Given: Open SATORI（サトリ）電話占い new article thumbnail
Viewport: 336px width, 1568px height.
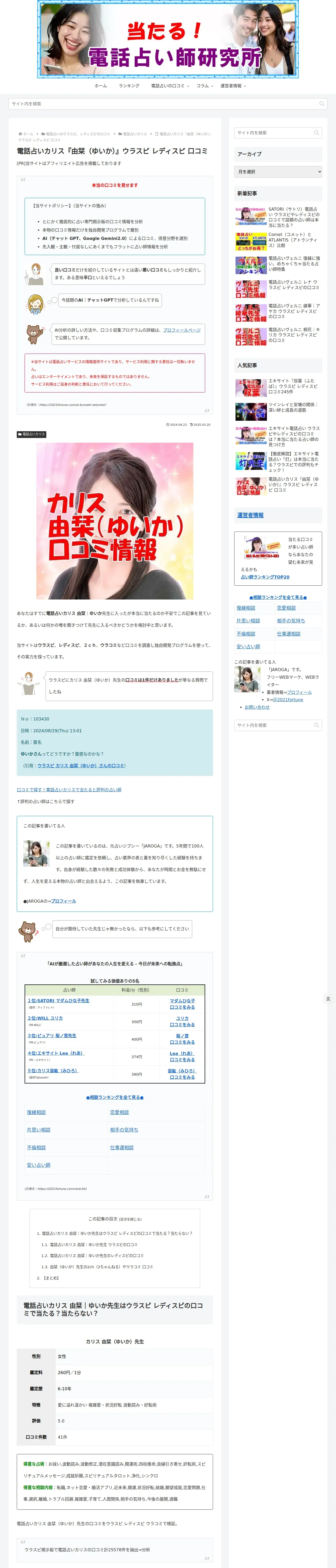Looking at the screenshot, I should pos(251,217).
